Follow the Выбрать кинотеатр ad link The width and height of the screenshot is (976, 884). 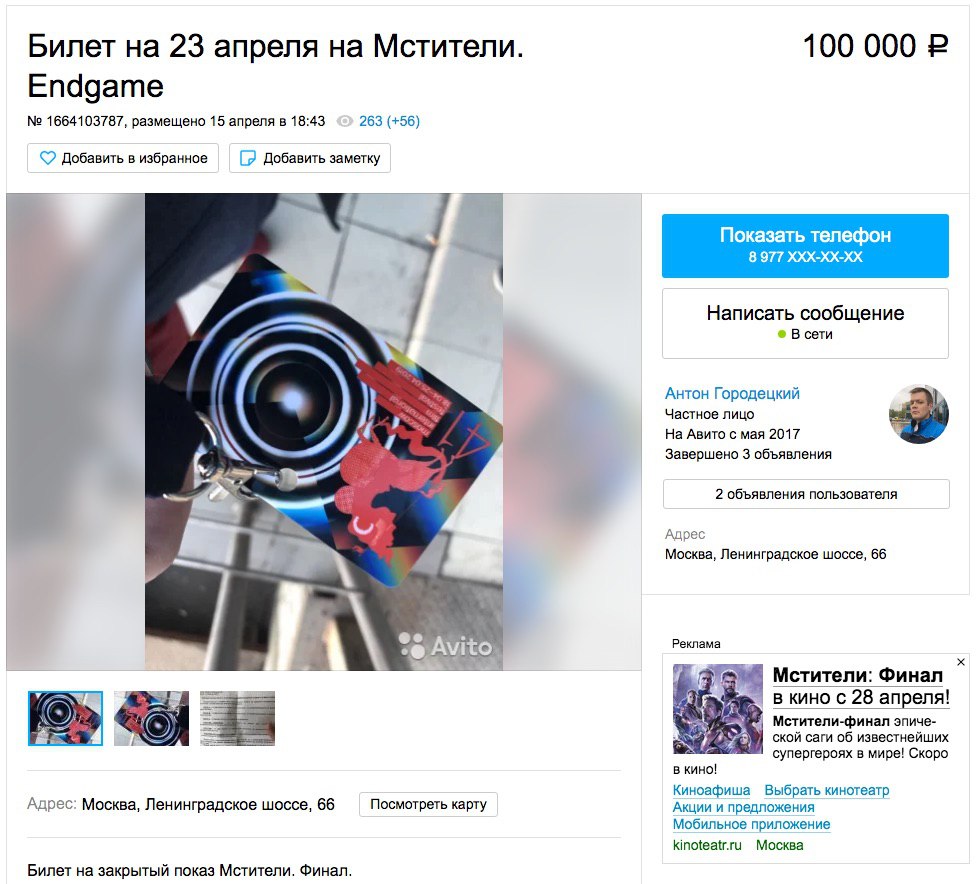point(827,790)
